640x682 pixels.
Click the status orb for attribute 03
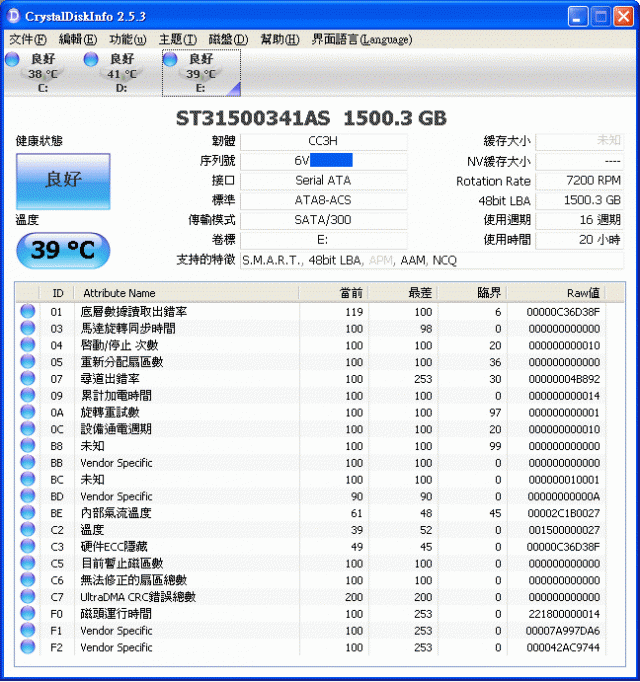[x=28, y=328]
